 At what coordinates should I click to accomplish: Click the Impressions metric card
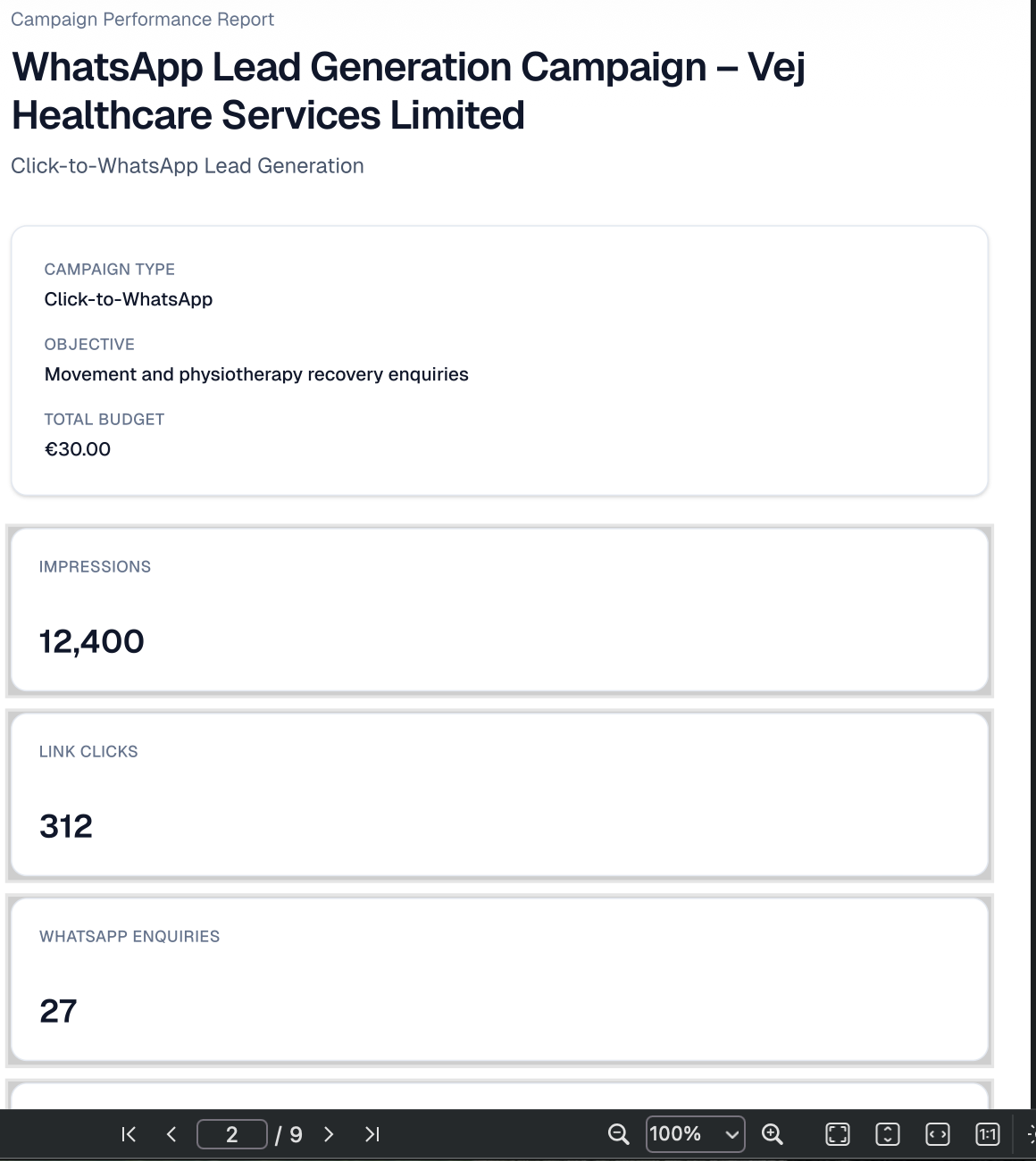click(x=499, y=611)
